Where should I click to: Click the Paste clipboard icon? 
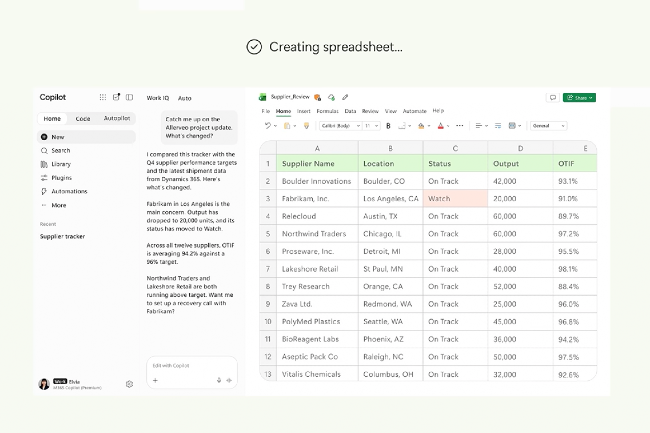[286, 126]
